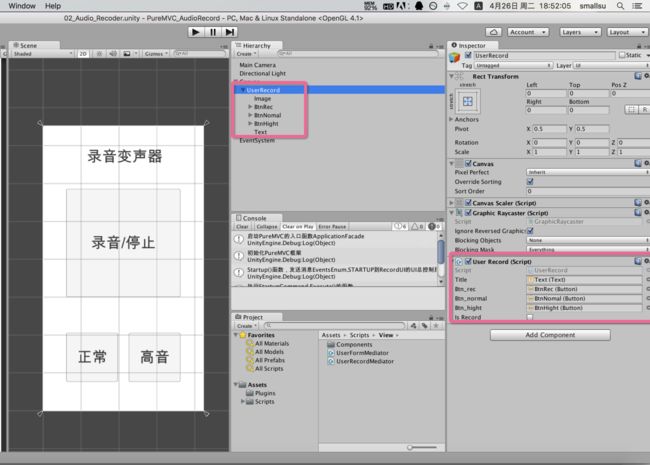Image resolution: width=650 pixels, height=465 pixels.
Task: Open Canvas Scaler help book icon
Action: coord(638,203)
